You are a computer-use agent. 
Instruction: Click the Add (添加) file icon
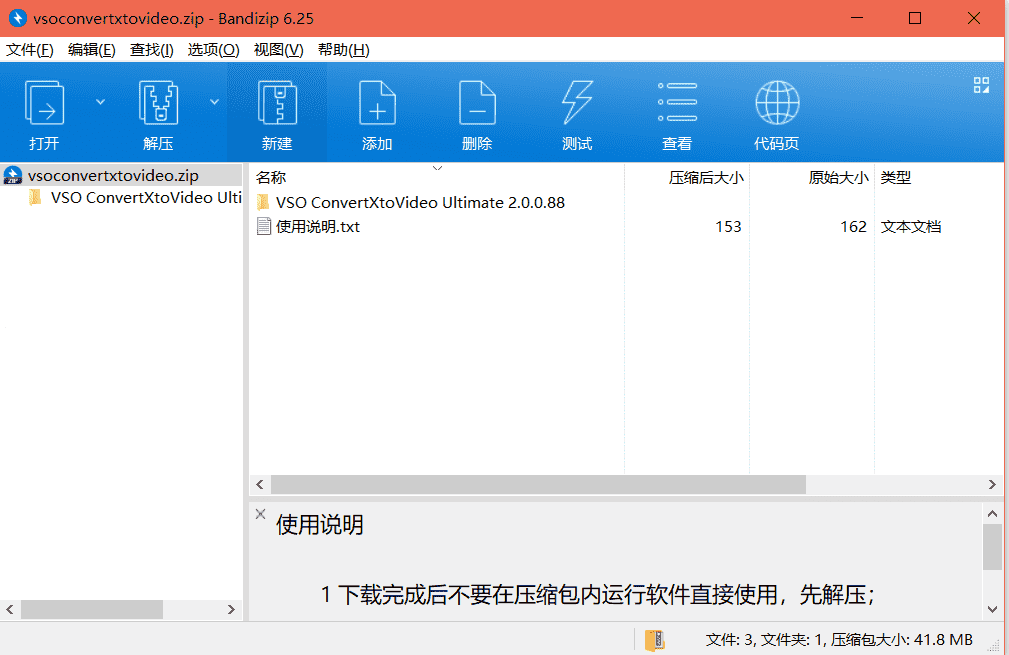(377, 103)
